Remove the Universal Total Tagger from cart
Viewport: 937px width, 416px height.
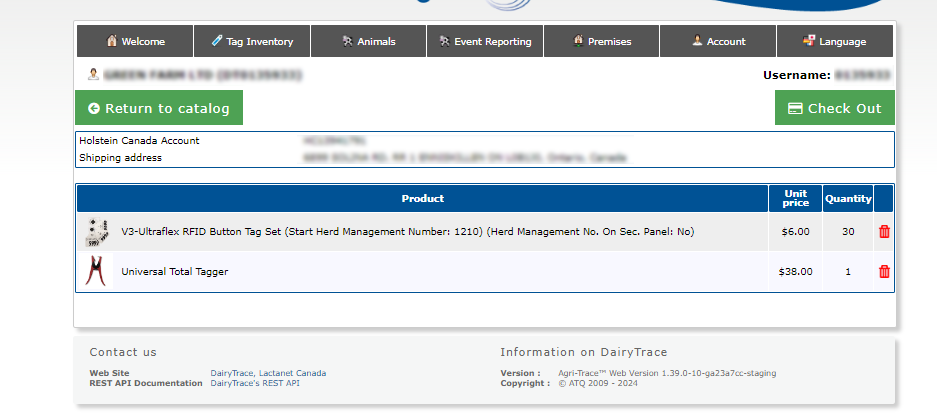tap(884, 272)
